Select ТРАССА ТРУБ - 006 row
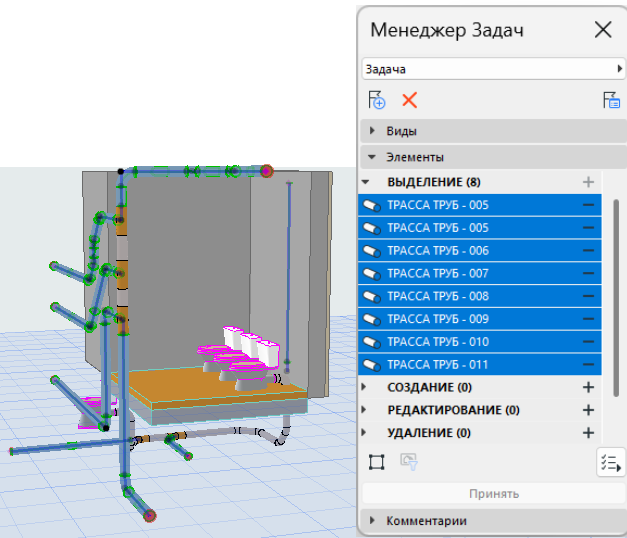627x538 pixels. (480, 250)
